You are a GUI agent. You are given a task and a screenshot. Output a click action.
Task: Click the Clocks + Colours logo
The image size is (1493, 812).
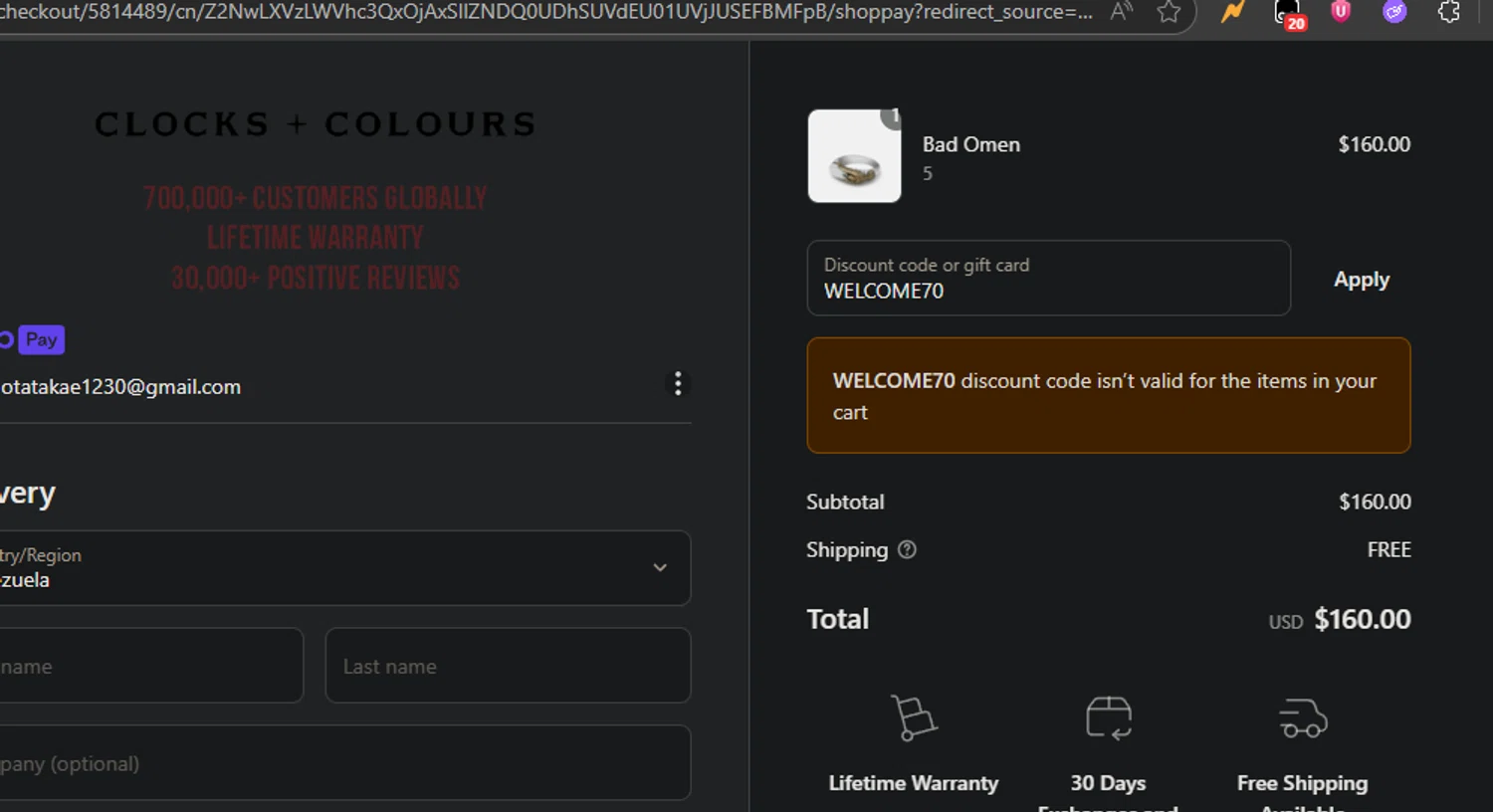(x=316, y=124)
